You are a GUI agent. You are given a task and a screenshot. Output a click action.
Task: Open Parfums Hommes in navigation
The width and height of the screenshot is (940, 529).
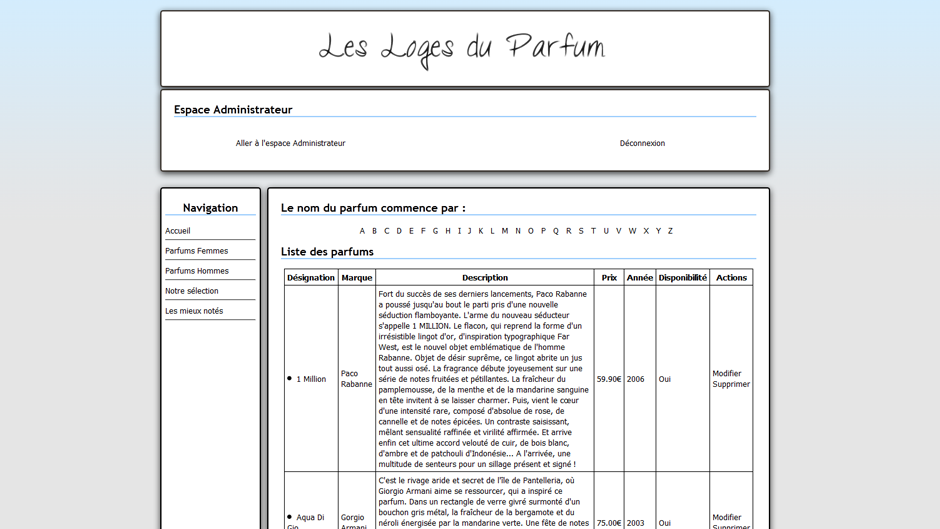coord(197,271)
